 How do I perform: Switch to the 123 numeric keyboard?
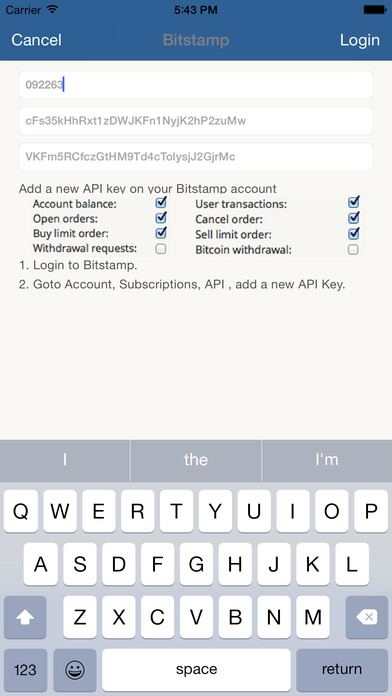(25, 670)
